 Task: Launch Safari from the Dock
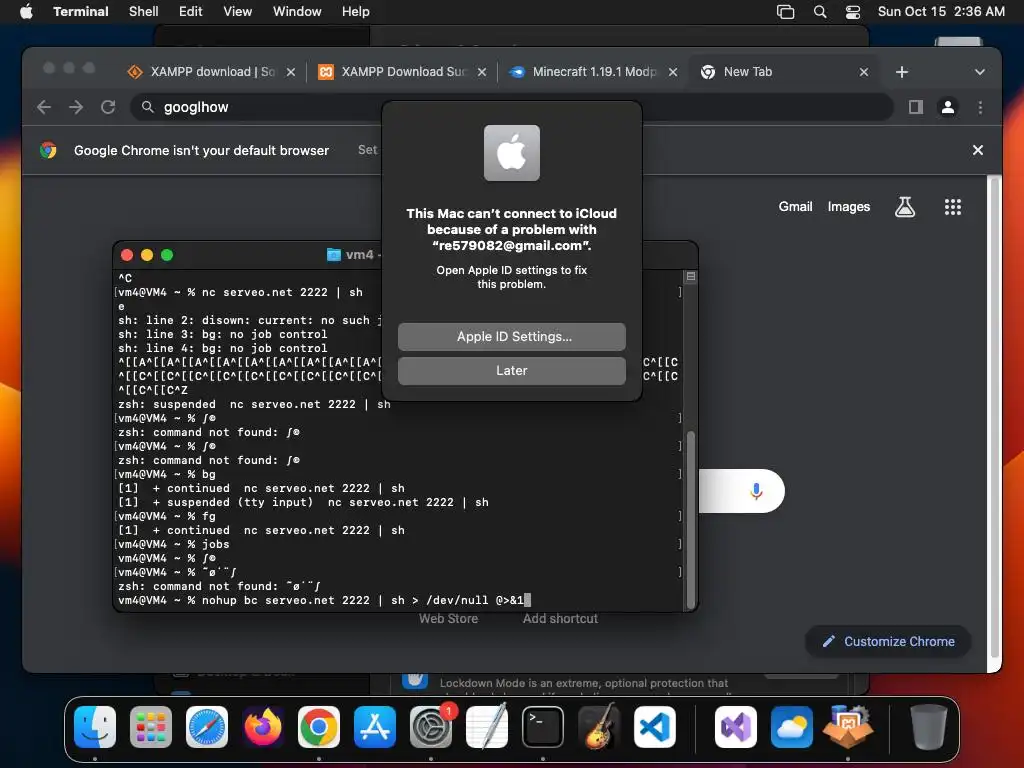tap(207, 727)
